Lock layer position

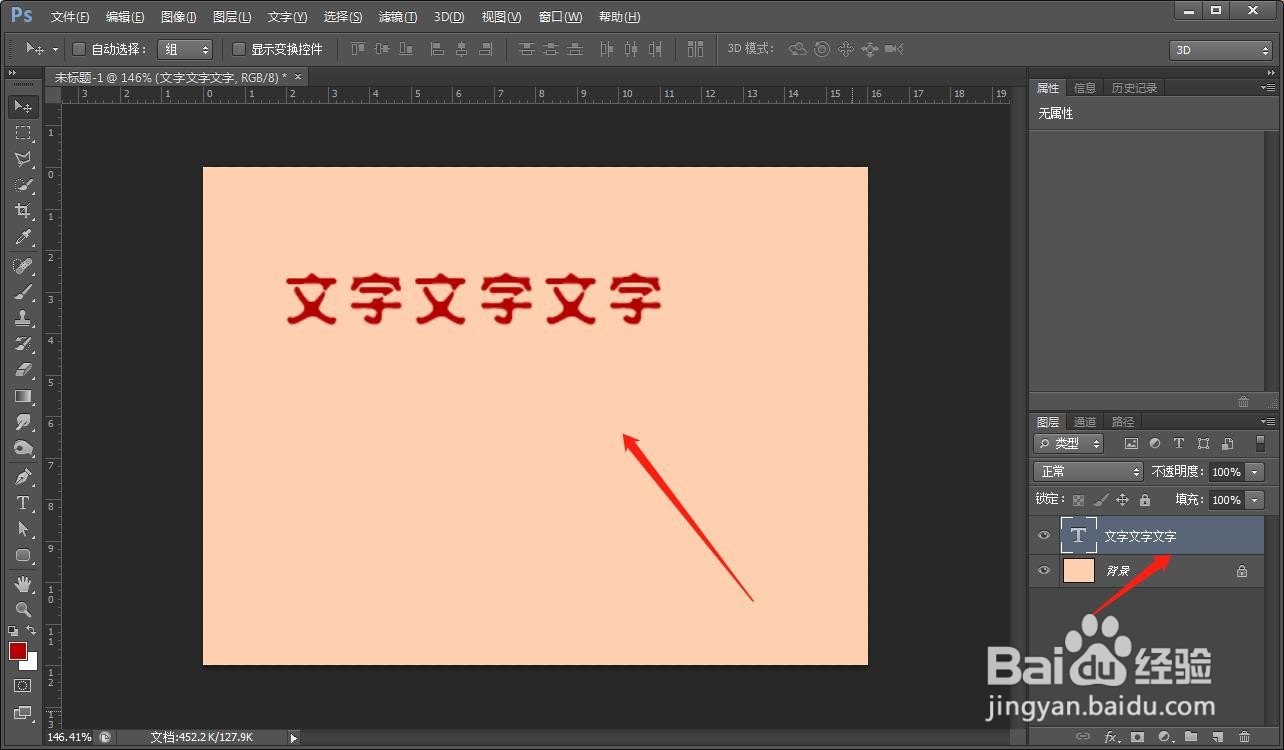(1122, 500)
